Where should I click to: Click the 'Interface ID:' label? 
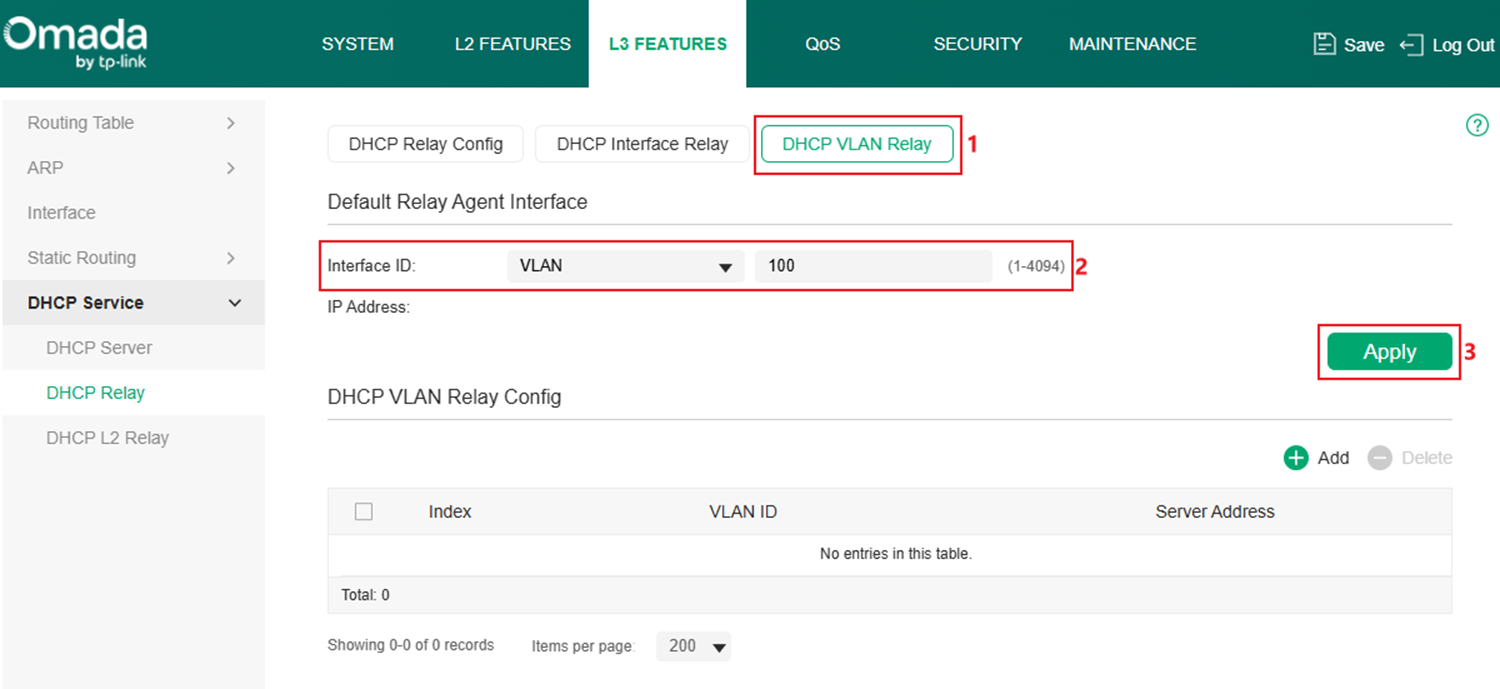point(371,266)
